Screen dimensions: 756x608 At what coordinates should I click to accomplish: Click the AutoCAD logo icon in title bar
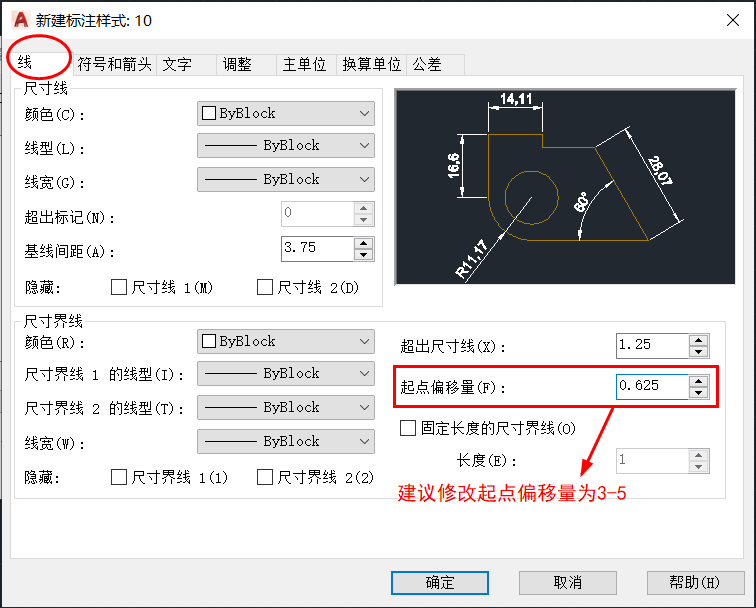21,20
